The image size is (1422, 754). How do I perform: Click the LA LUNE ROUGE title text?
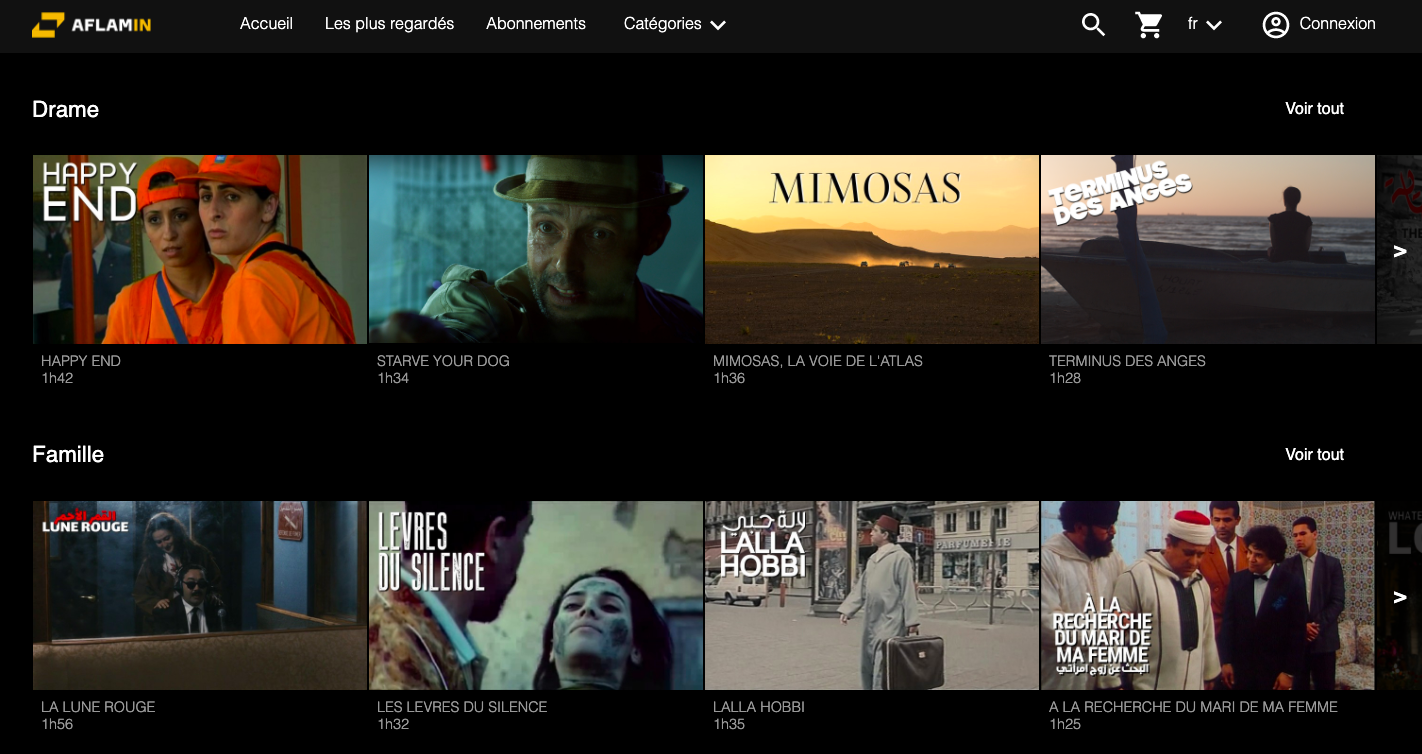[x=98, y=707]
